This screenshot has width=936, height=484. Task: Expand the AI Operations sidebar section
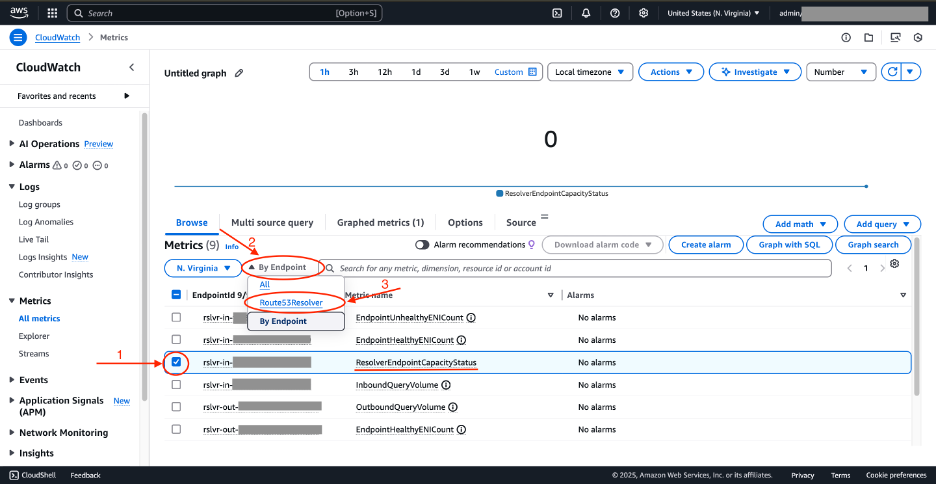13,144
